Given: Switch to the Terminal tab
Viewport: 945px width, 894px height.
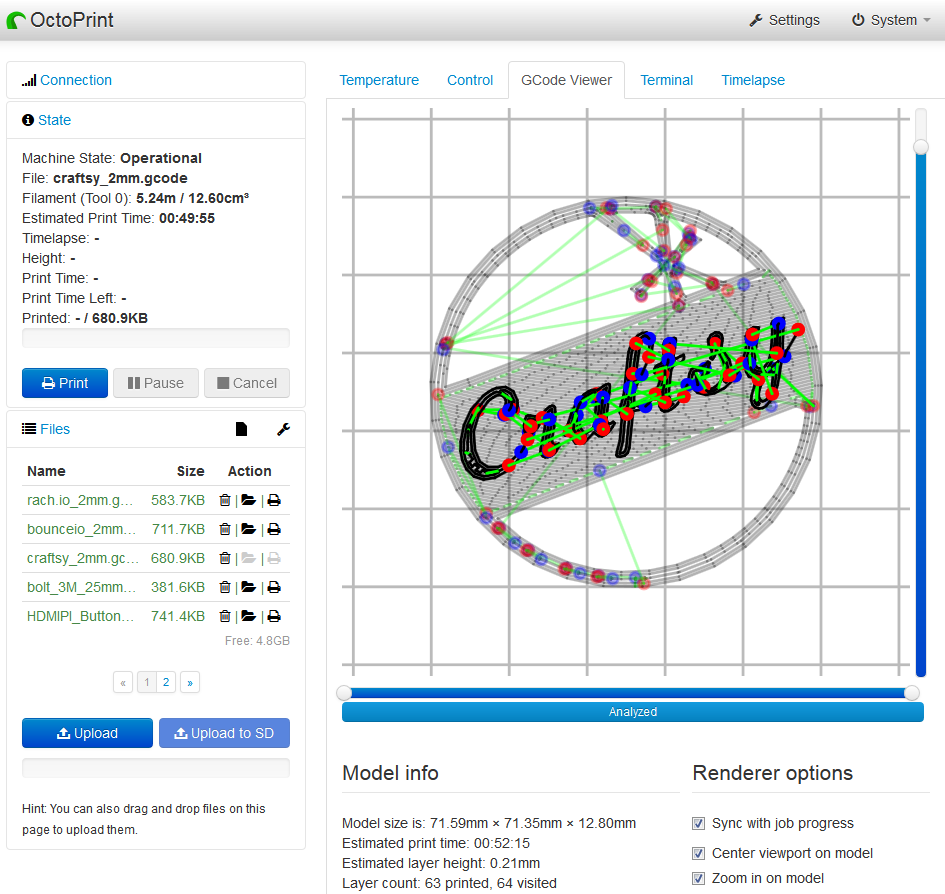Looking at the screenshot, I should pos(667,80).
